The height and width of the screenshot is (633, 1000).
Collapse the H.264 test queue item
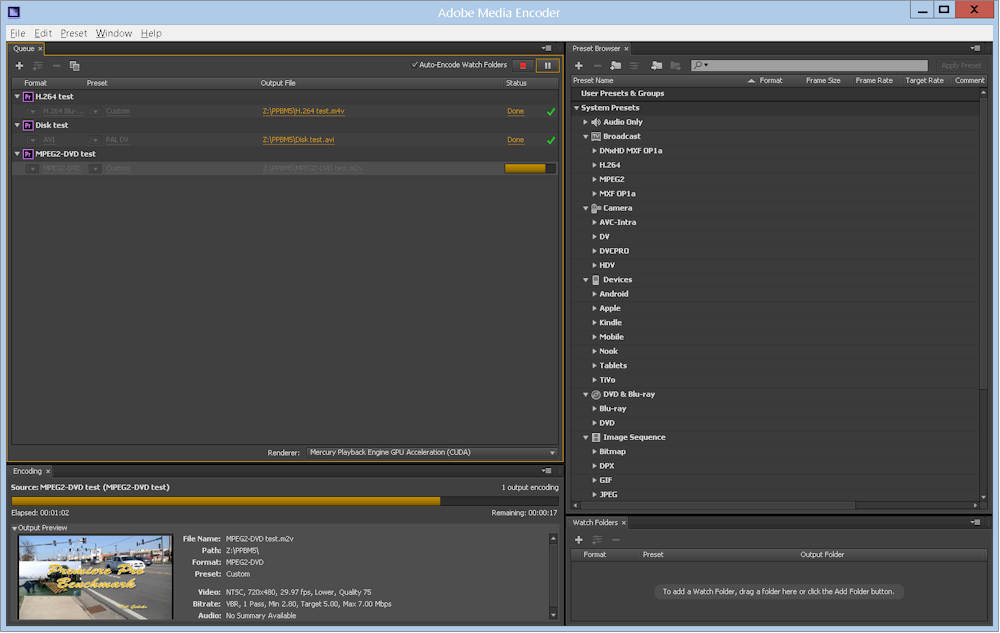click(x=17, y=97)
